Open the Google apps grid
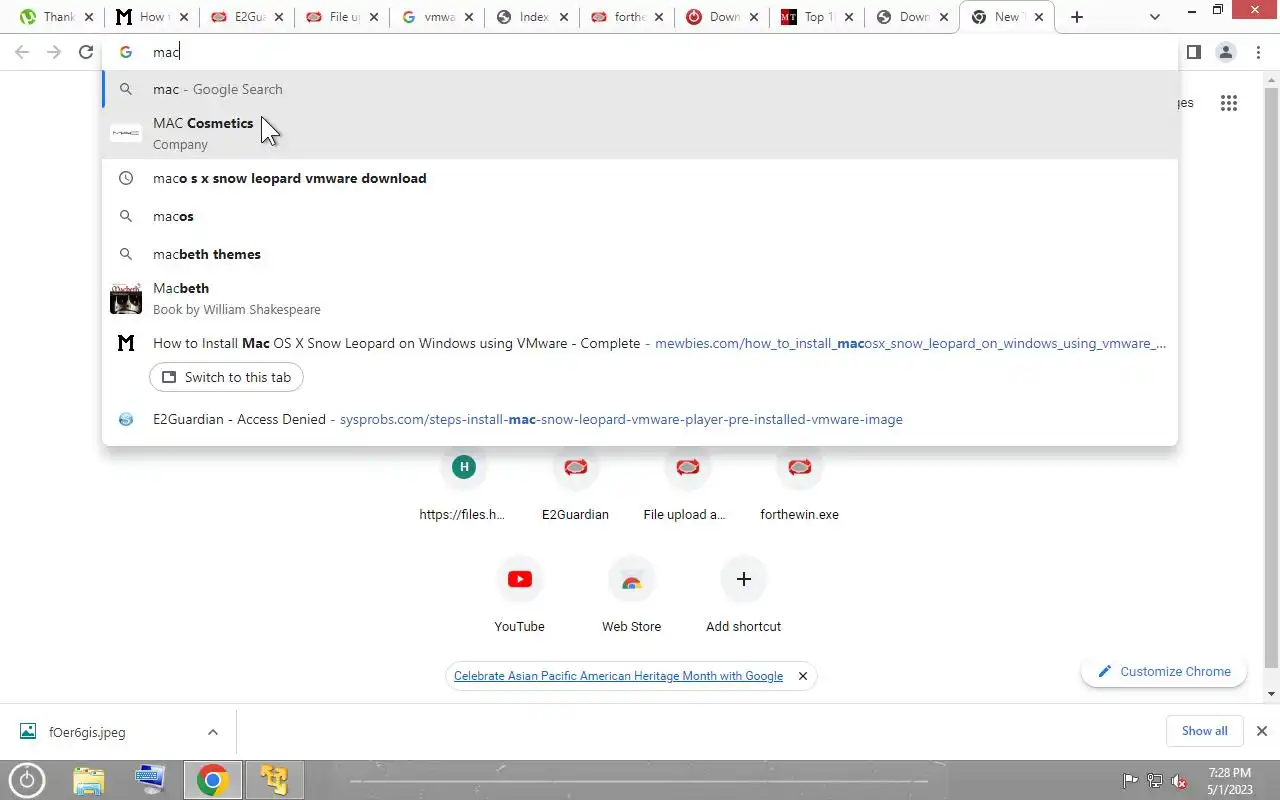 [1229, 103]
